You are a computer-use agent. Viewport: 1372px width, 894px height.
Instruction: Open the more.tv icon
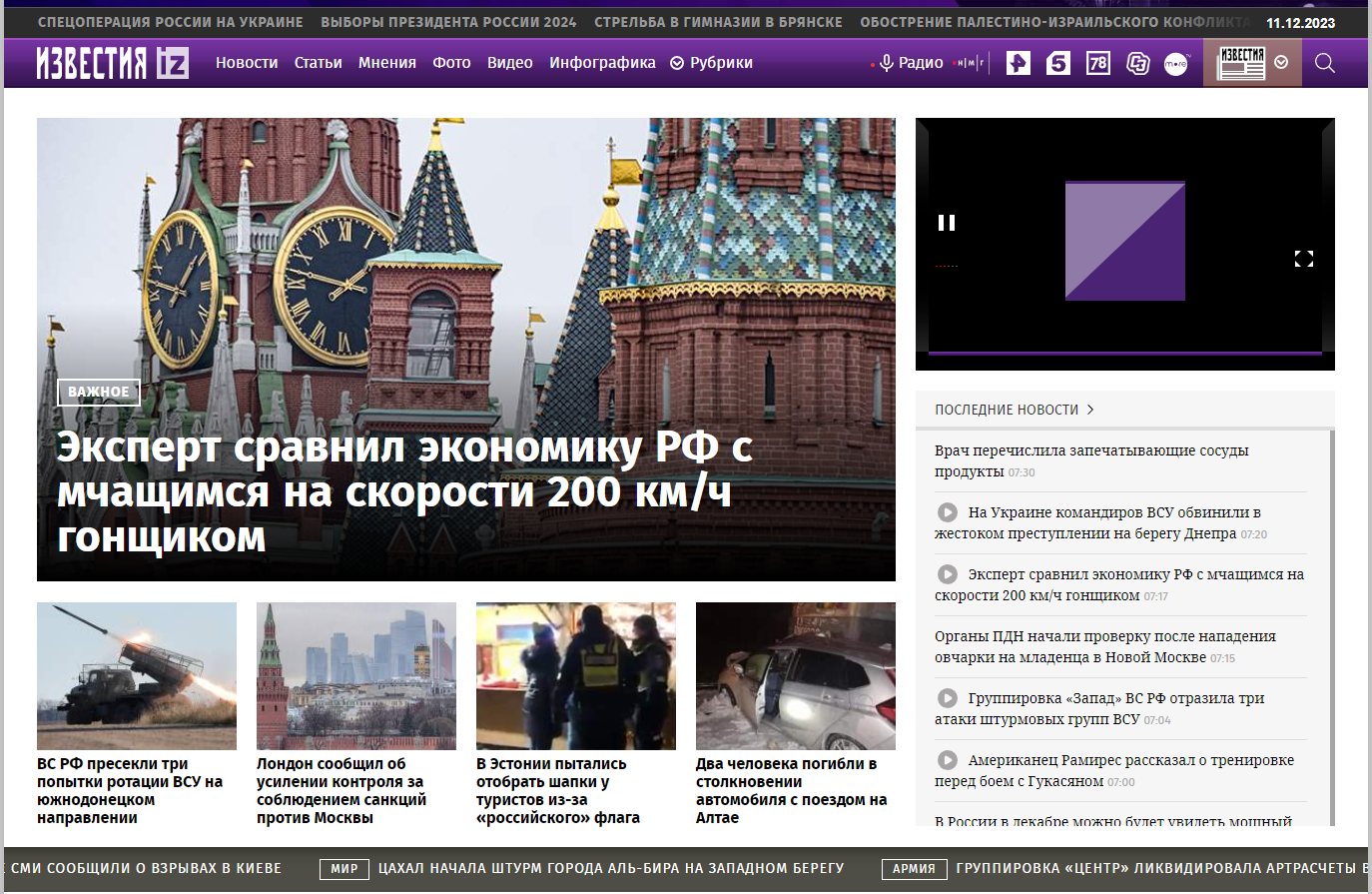[1176, 63]
